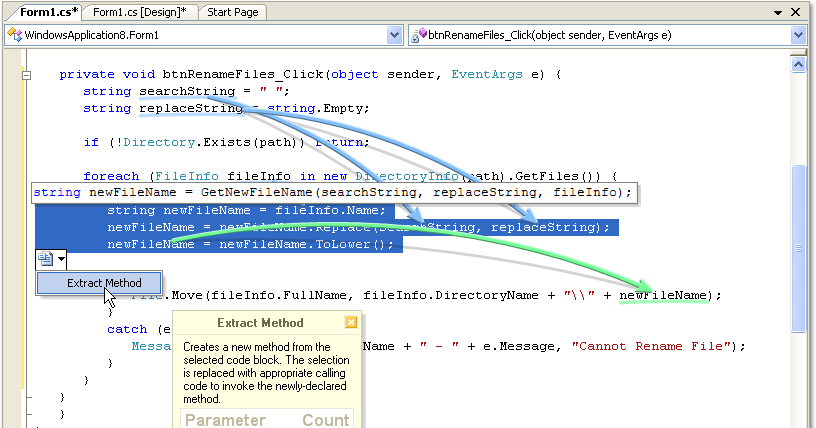Open the smart tag dropdown arrow
Image resolution: width=816 pixels, height=428 pixels.
click(61, 260)
